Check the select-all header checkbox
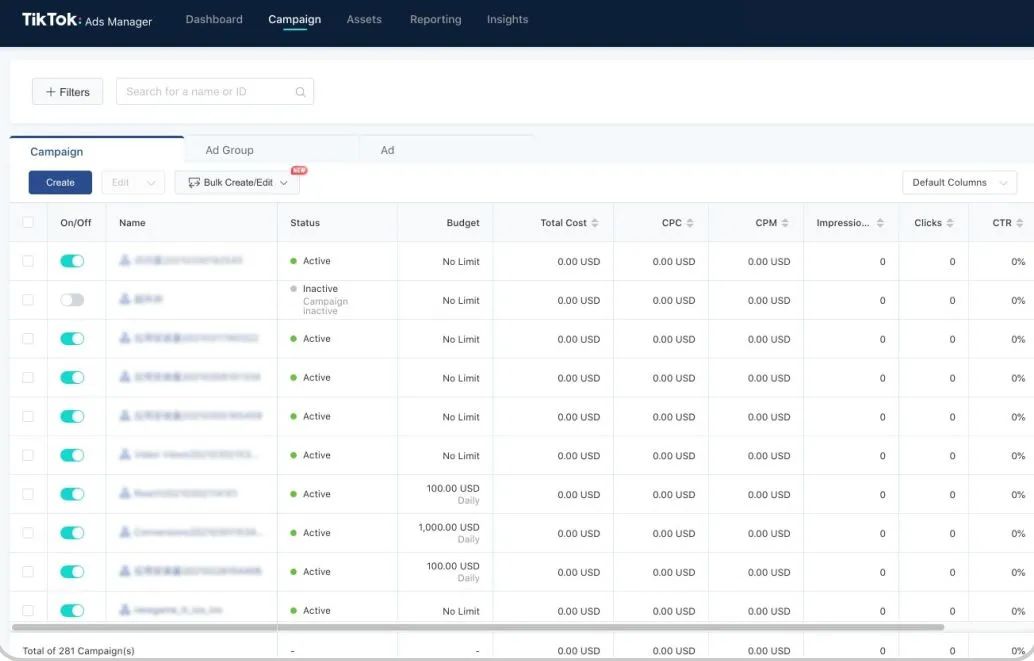 click(x=28, y=223)
